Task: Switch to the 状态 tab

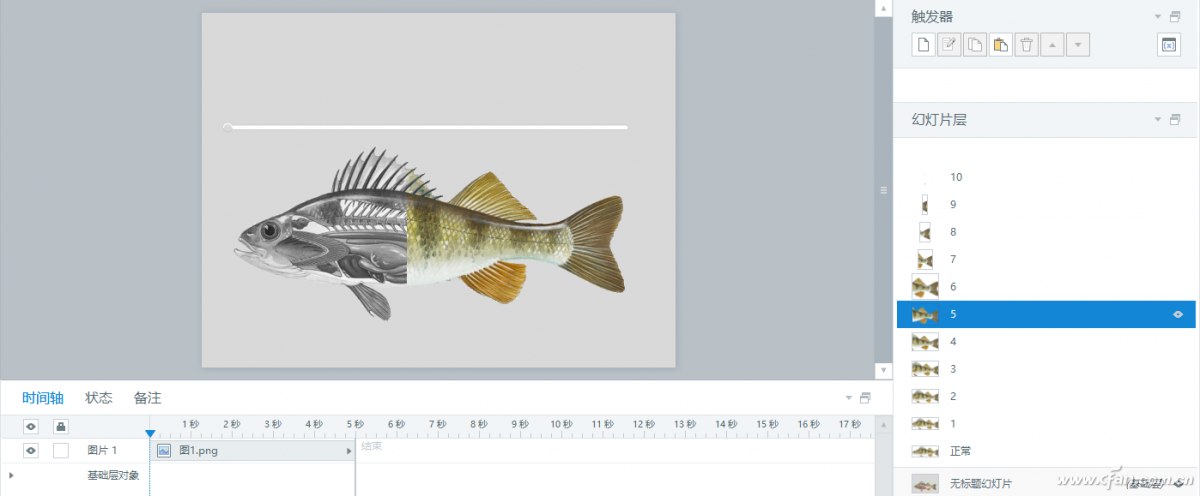Action: click(99, 398)
